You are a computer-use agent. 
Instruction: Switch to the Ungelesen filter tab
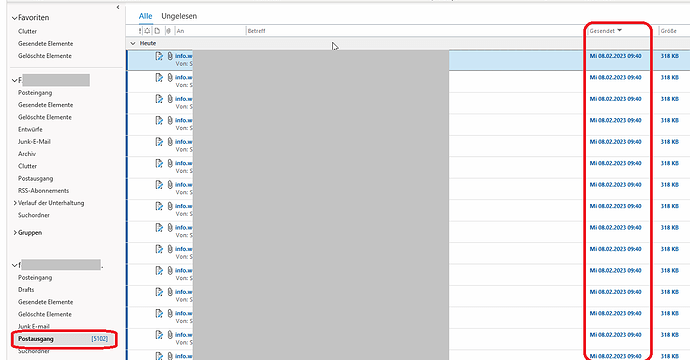click(x=179, y=16)
